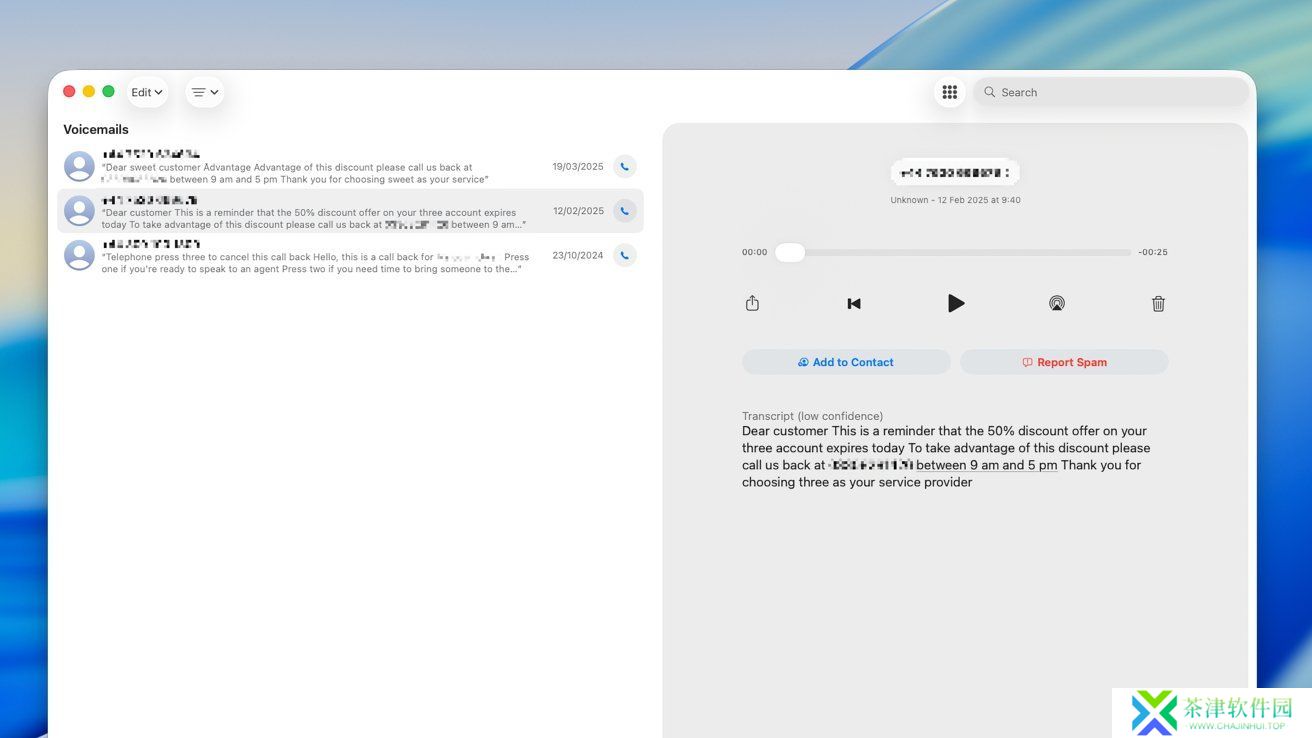Click the Report Spam button

pos(1064,362)
